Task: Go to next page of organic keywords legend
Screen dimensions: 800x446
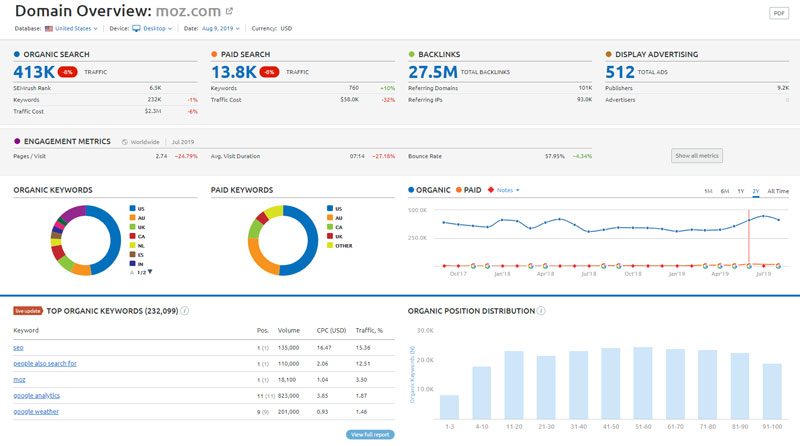Action: pyautogui.click(x=150, y=272)
